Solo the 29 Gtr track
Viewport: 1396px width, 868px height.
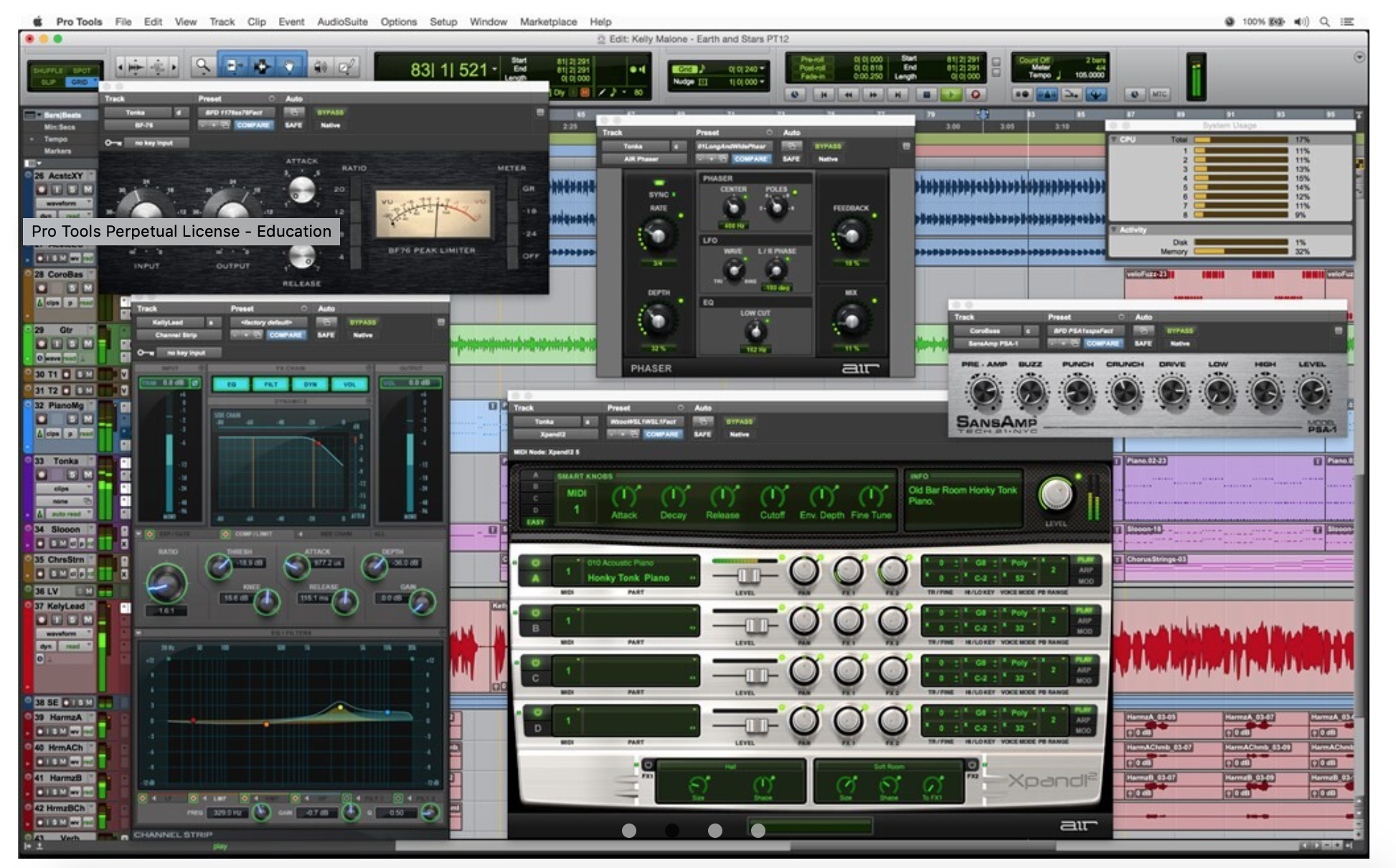[x=72, y=344]
